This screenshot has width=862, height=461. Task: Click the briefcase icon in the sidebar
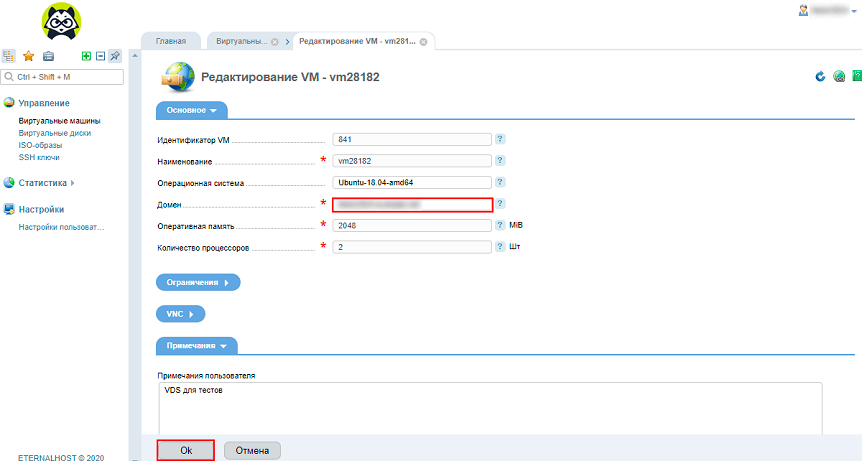[48, 57]
